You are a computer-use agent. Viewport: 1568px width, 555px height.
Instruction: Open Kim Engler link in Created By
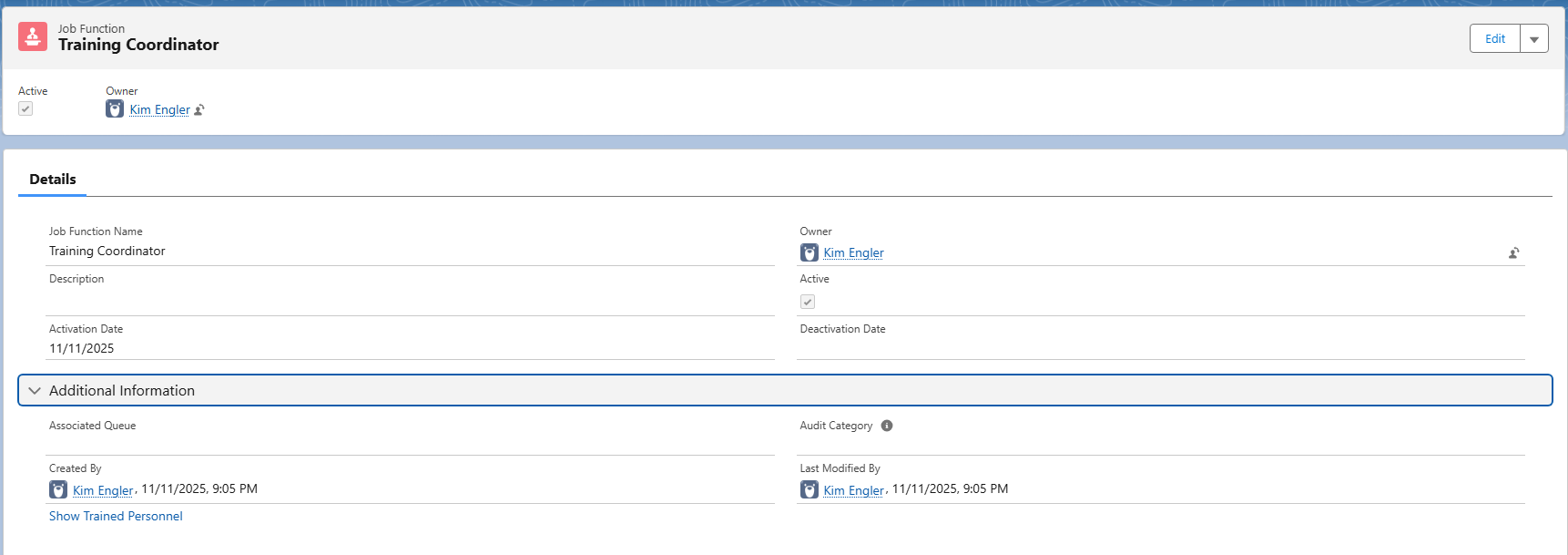point(103,490)
